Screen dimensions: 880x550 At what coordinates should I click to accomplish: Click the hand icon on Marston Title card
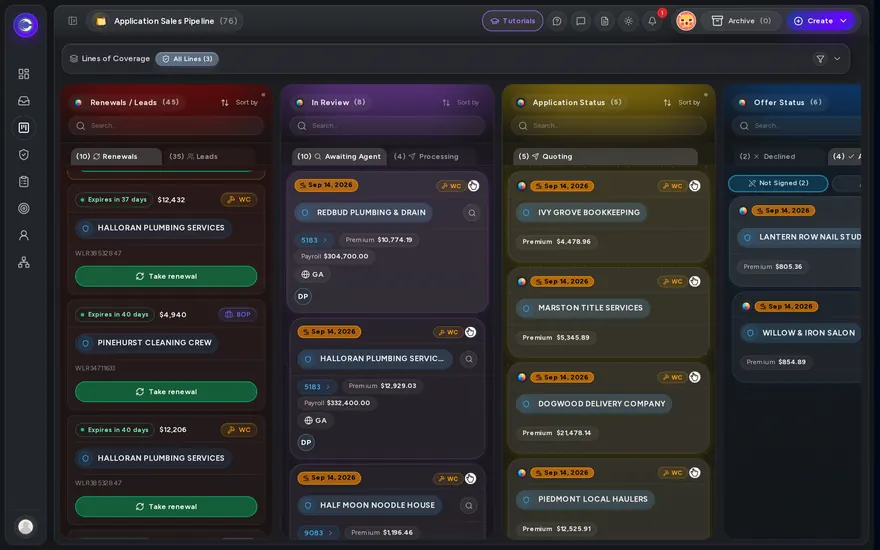(x=695, y=281)
